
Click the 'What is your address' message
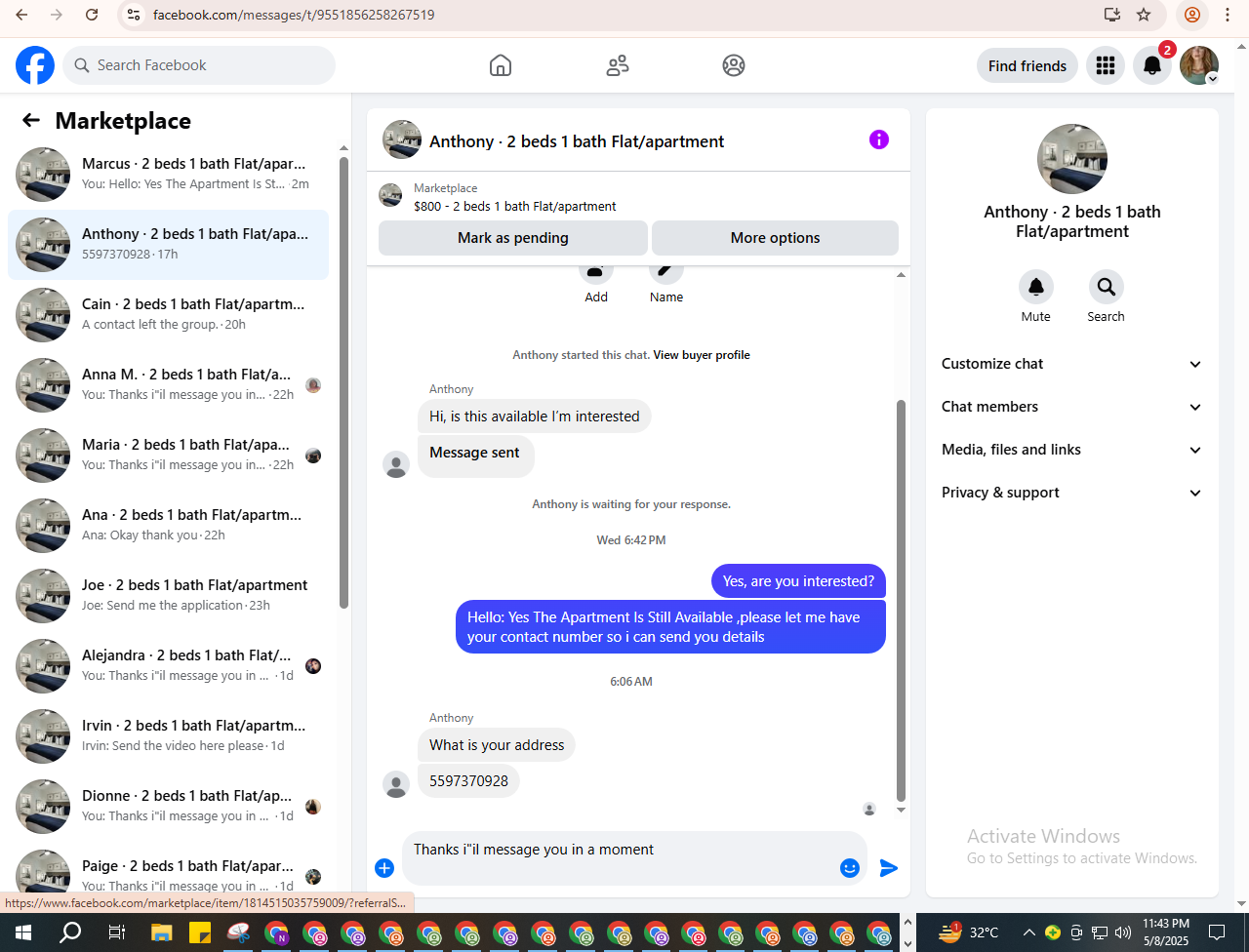(x=497, y=745)
